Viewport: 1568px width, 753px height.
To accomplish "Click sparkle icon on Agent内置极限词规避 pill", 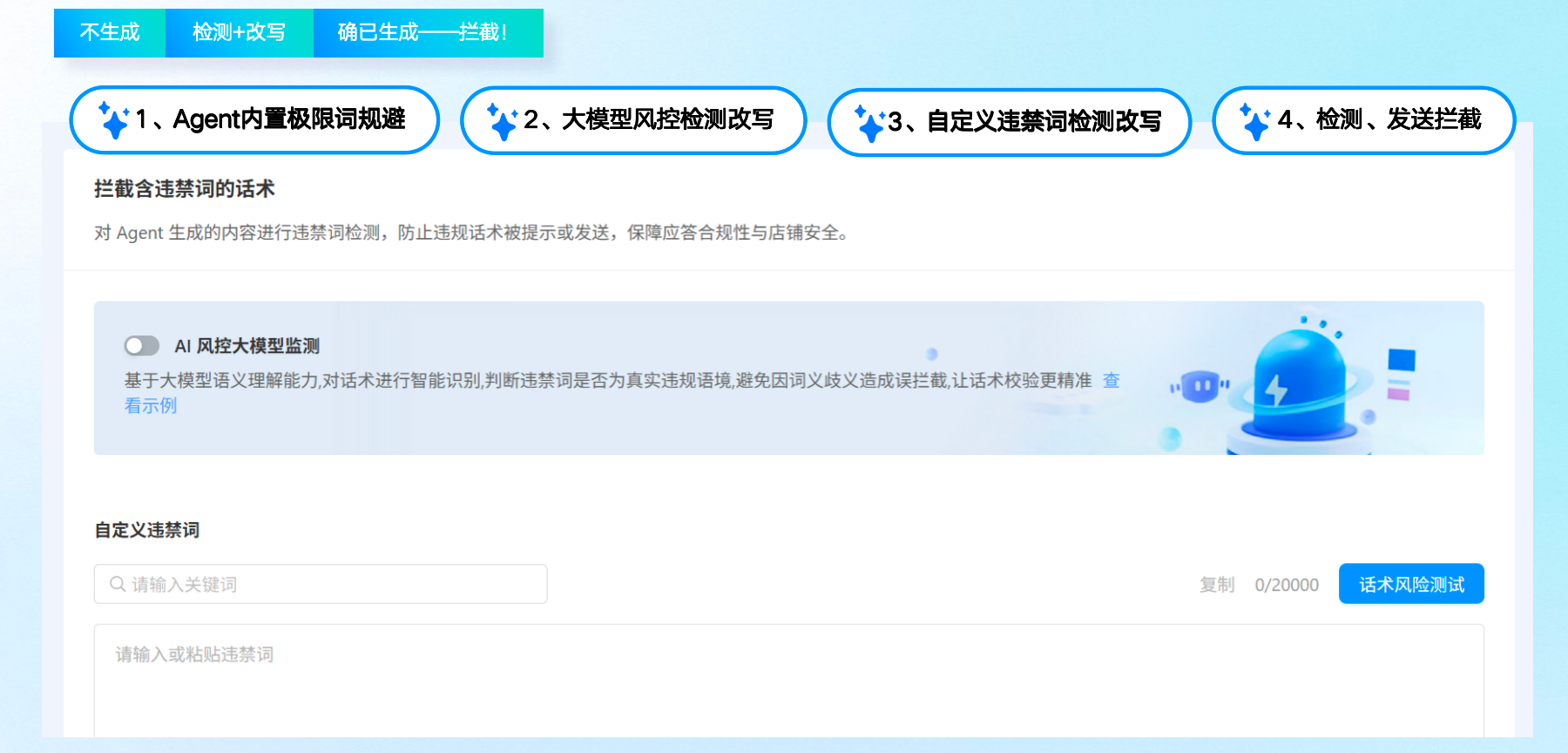I will (113, 120).
